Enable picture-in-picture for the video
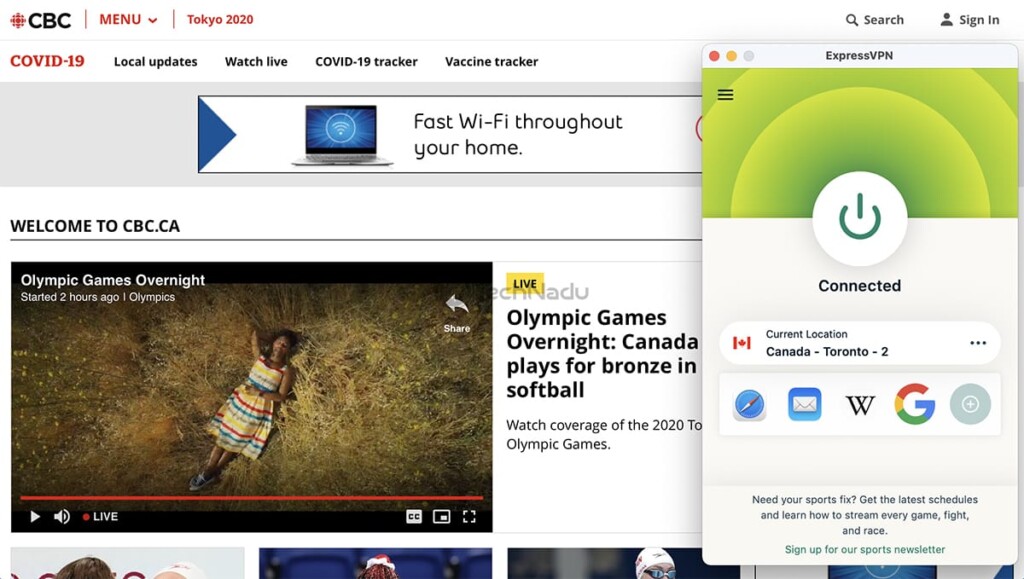The image size is (1024, 579). click(x=441, y=517)
